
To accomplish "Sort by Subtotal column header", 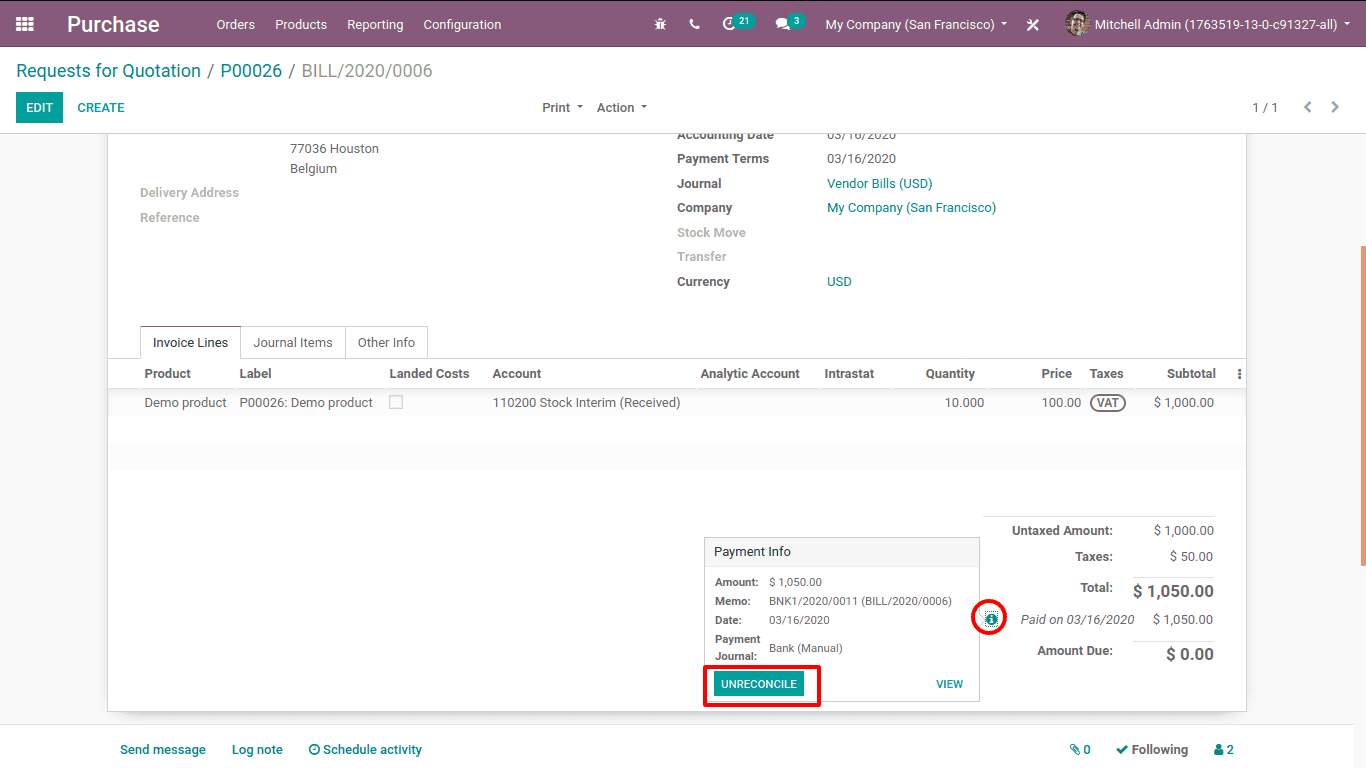I will tap(1191, 374).
